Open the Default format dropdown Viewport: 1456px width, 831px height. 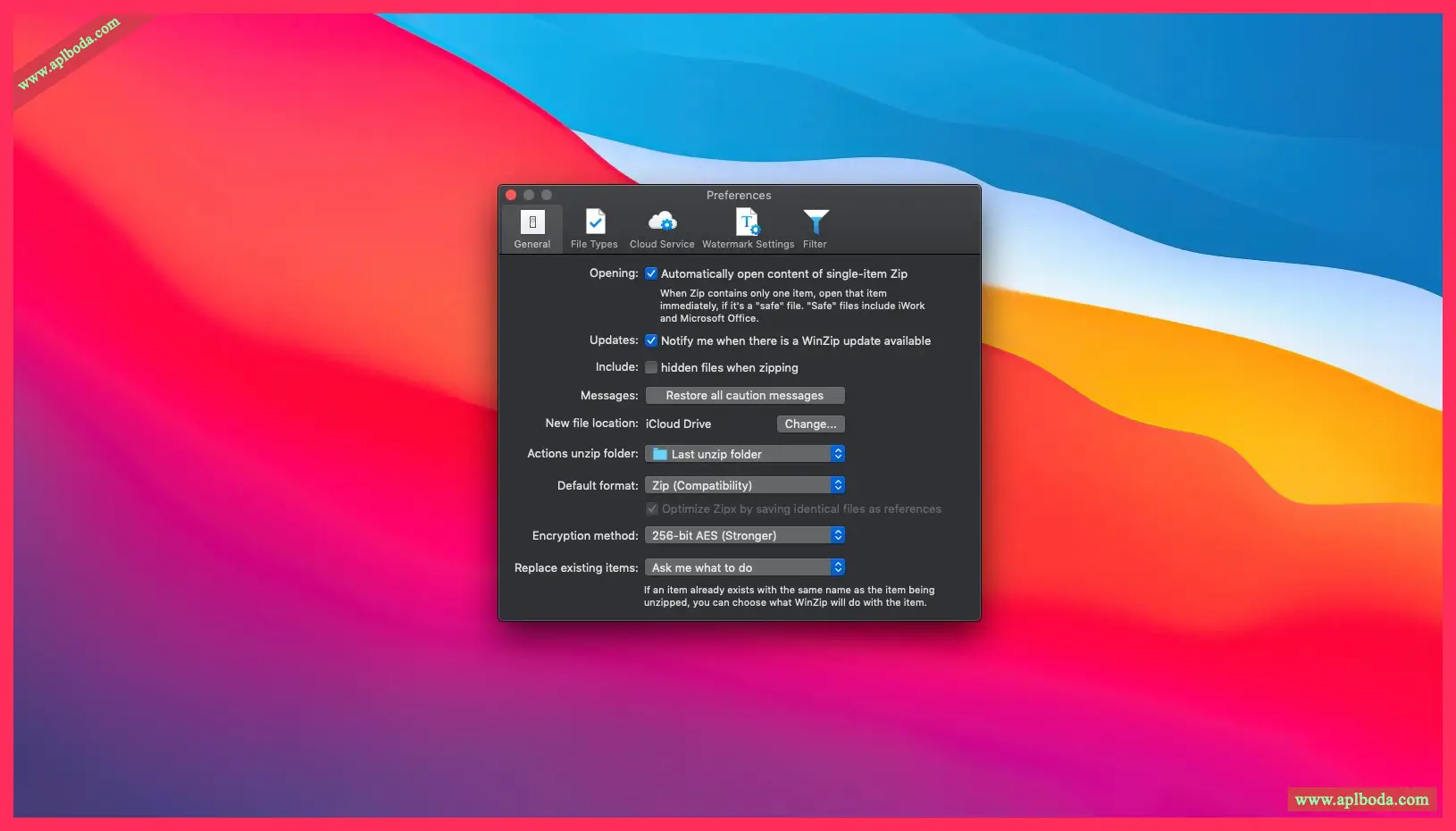click(x=745, y=485)
